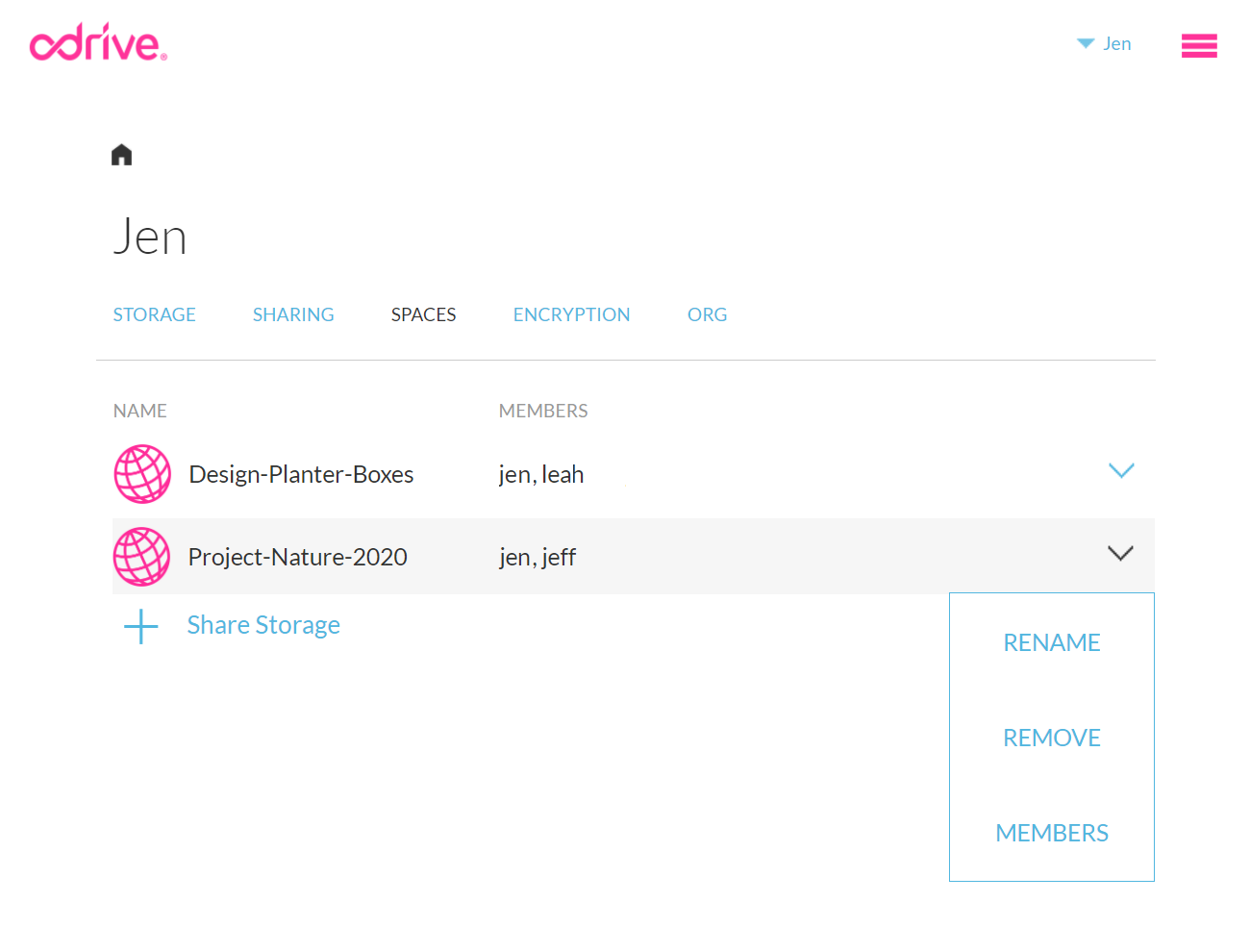This screenshot has height=952, width=1250.
Task: Expand the Design-Planter-Boxes options chevron
Action: coord(1121,471)
